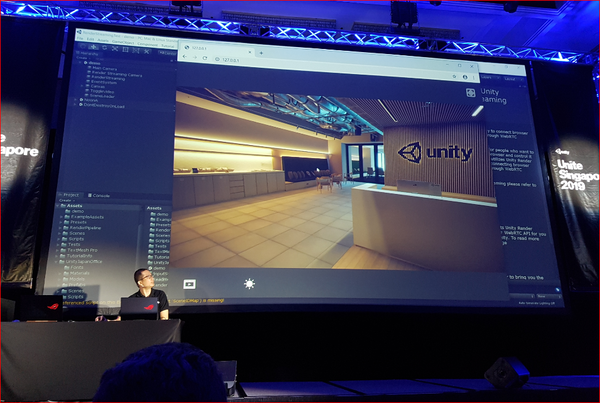
Task: Collapse the Assets root folder
Action: coord(57,206)
